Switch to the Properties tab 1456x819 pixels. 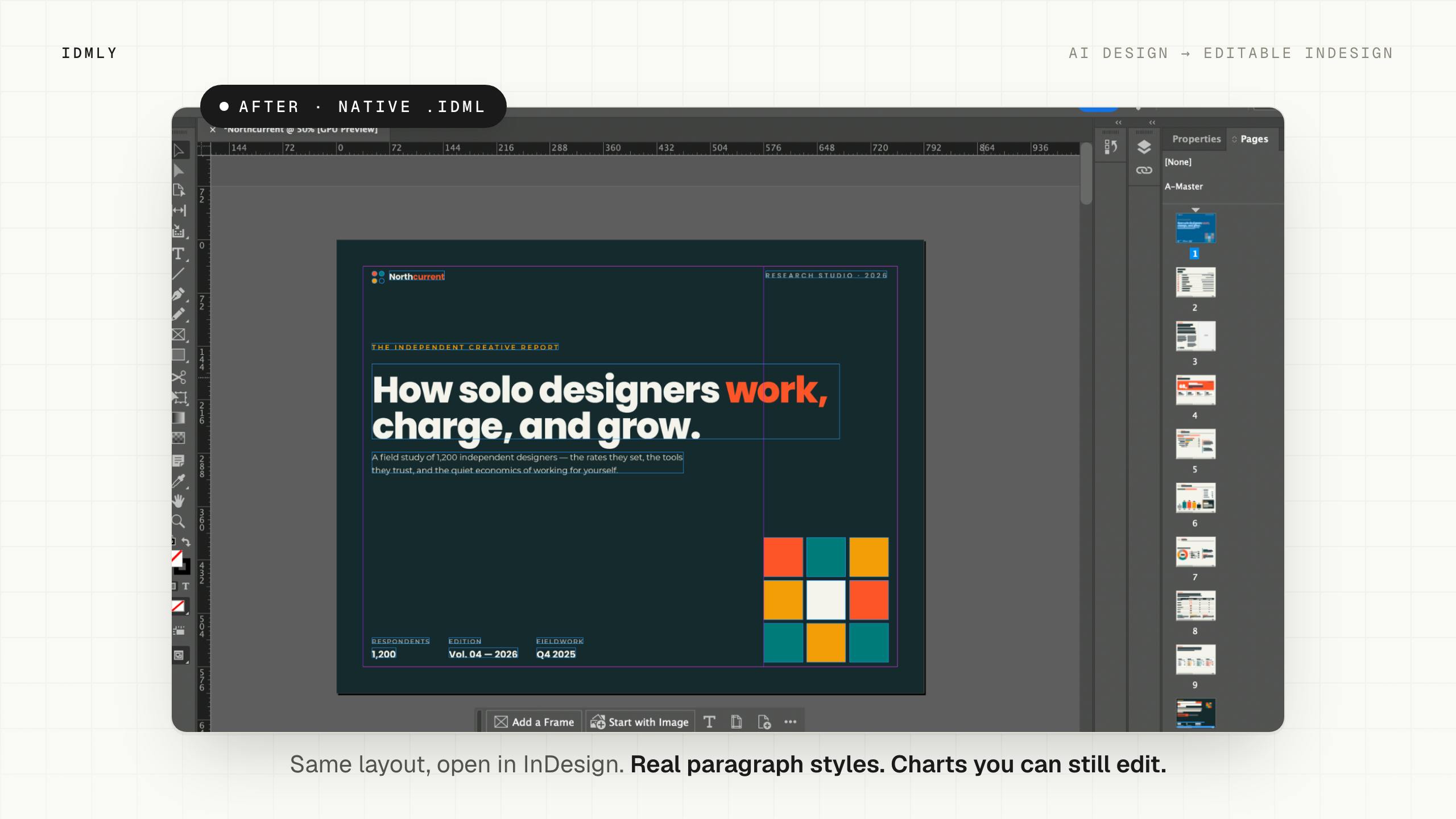(x=1196, y=139)
